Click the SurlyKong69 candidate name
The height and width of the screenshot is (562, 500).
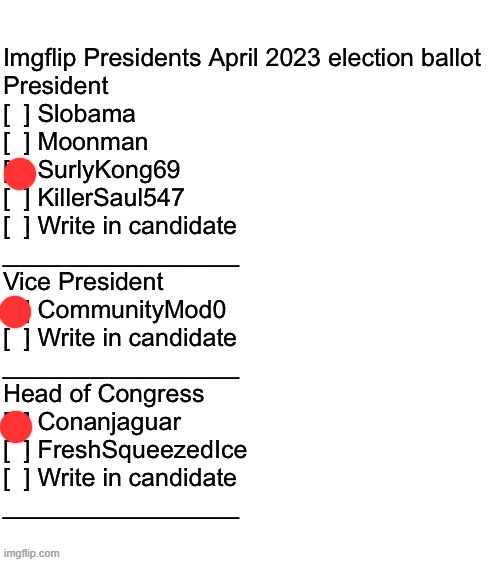click(109, 171)
